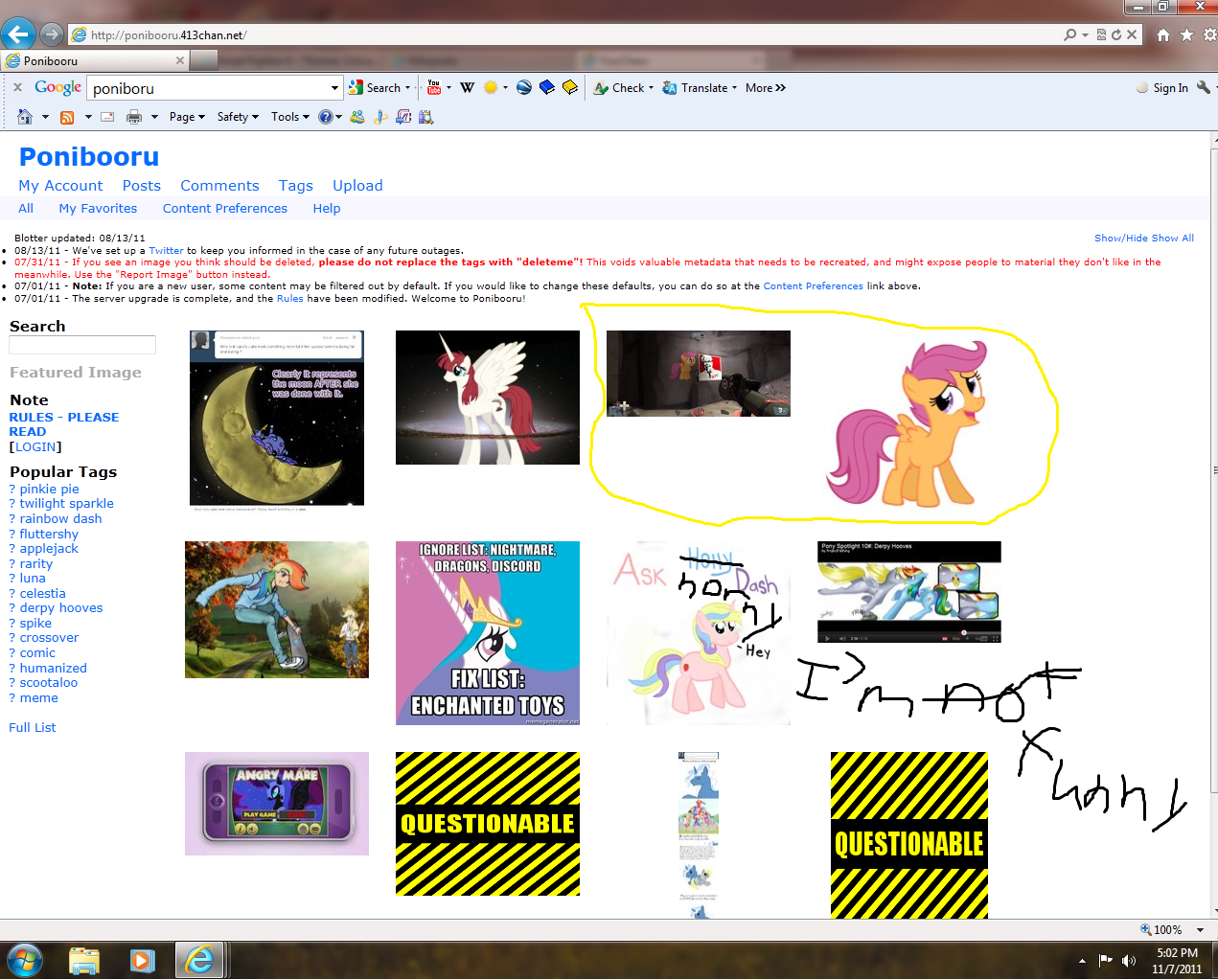The height and width of the screenshot is (980, 1218).
Task: Open the pinkie pie tag
Action: click(x=50, y=489)
